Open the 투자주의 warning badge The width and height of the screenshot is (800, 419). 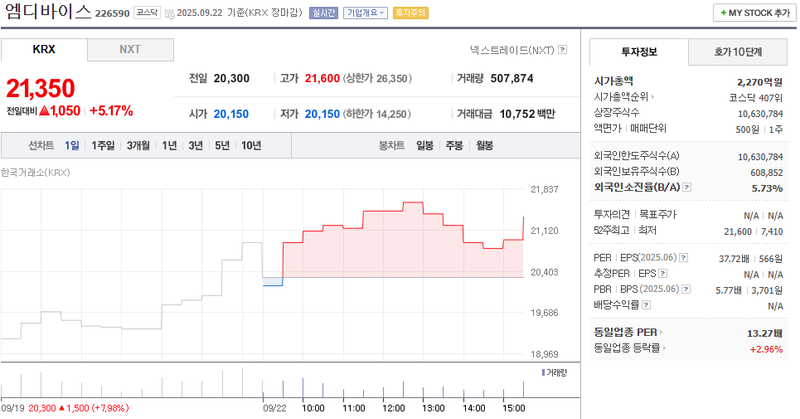[411, 13]
